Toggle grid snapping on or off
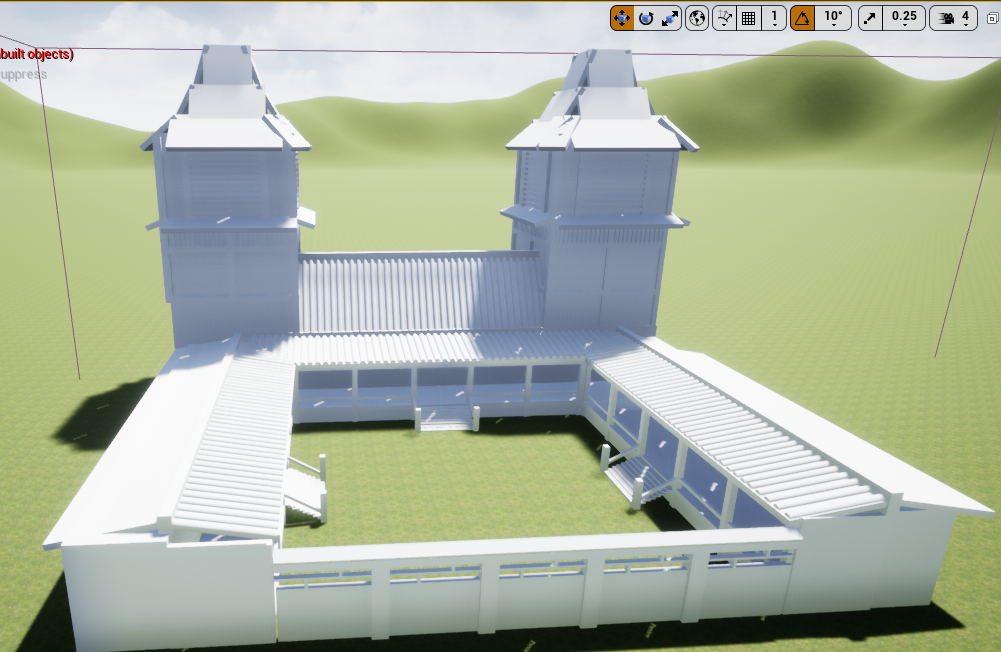Viewport: 1001px width, 652px height. 748,18
